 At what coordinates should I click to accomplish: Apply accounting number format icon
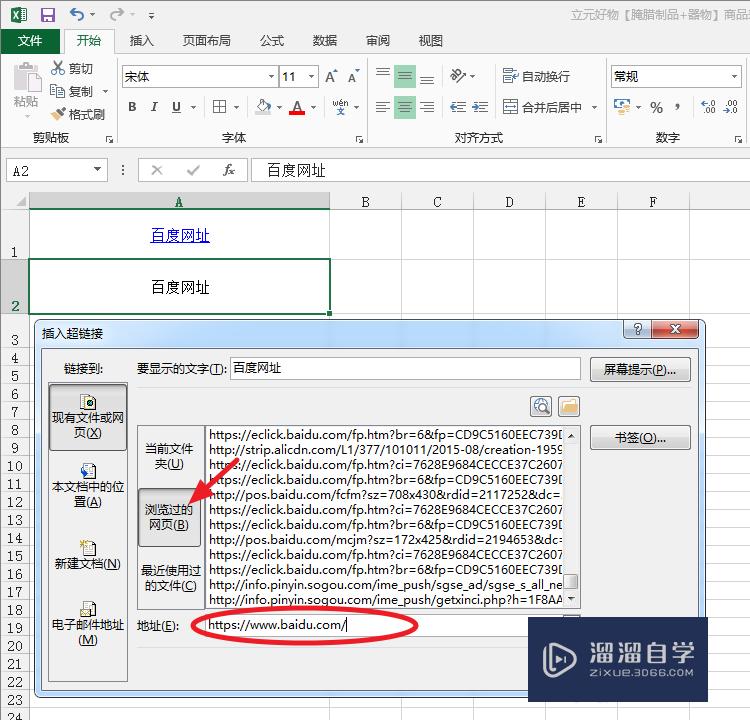pos(622,107)
